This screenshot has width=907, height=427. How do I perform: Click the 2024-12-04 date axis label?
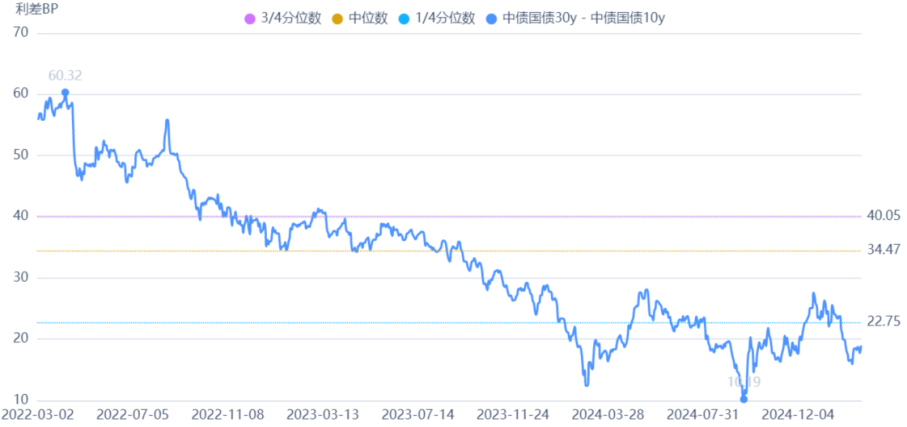pyautogui.click(x=797, y=412)
